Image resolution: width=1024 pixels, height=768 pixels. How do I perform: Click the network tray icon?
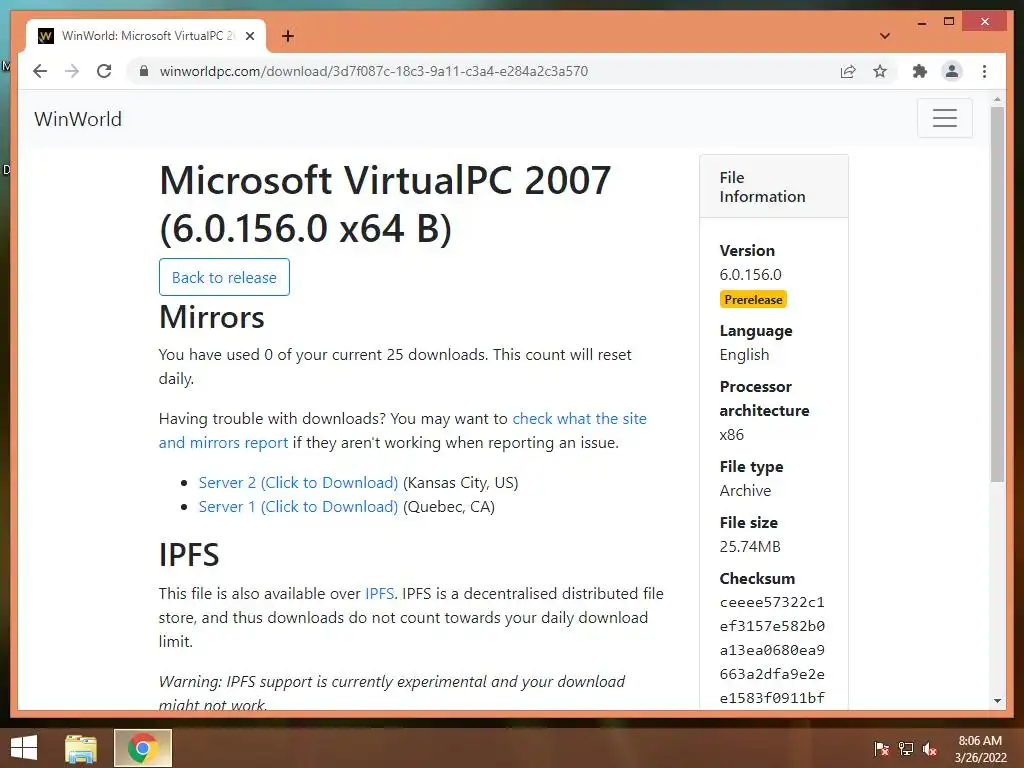906,749
